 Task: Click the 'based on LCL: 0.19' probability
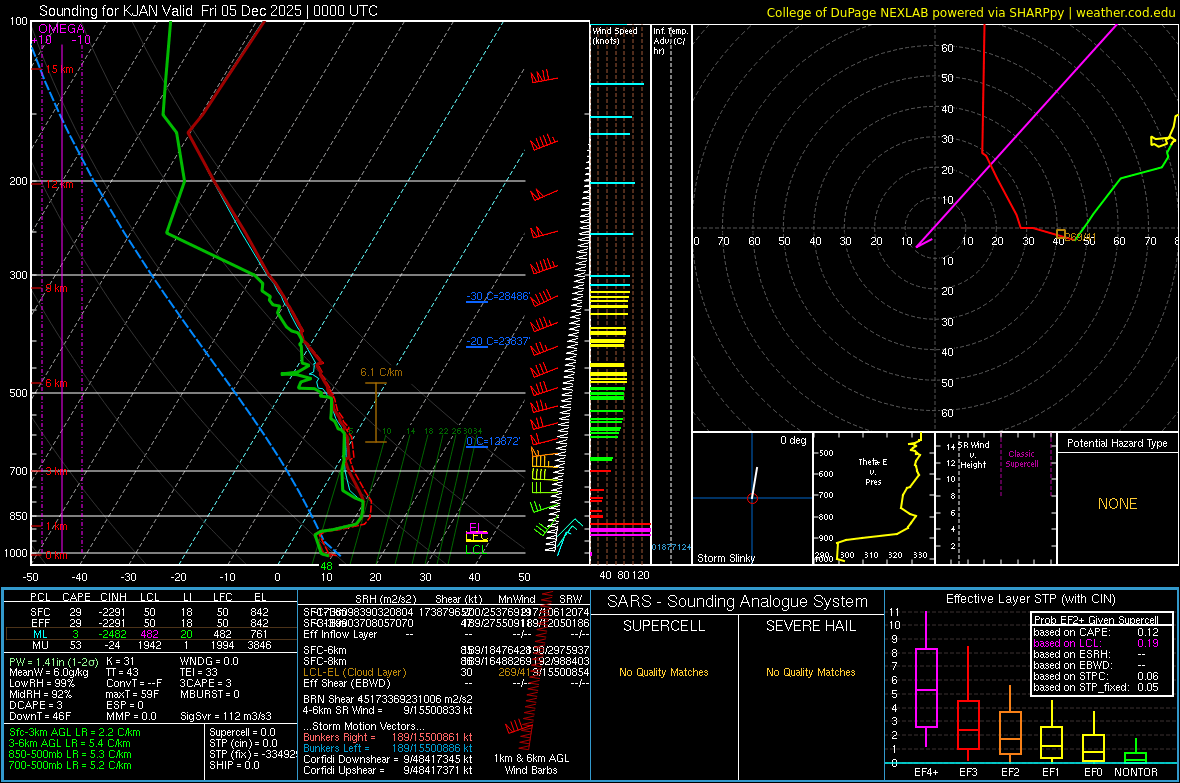click(1096, 643)
